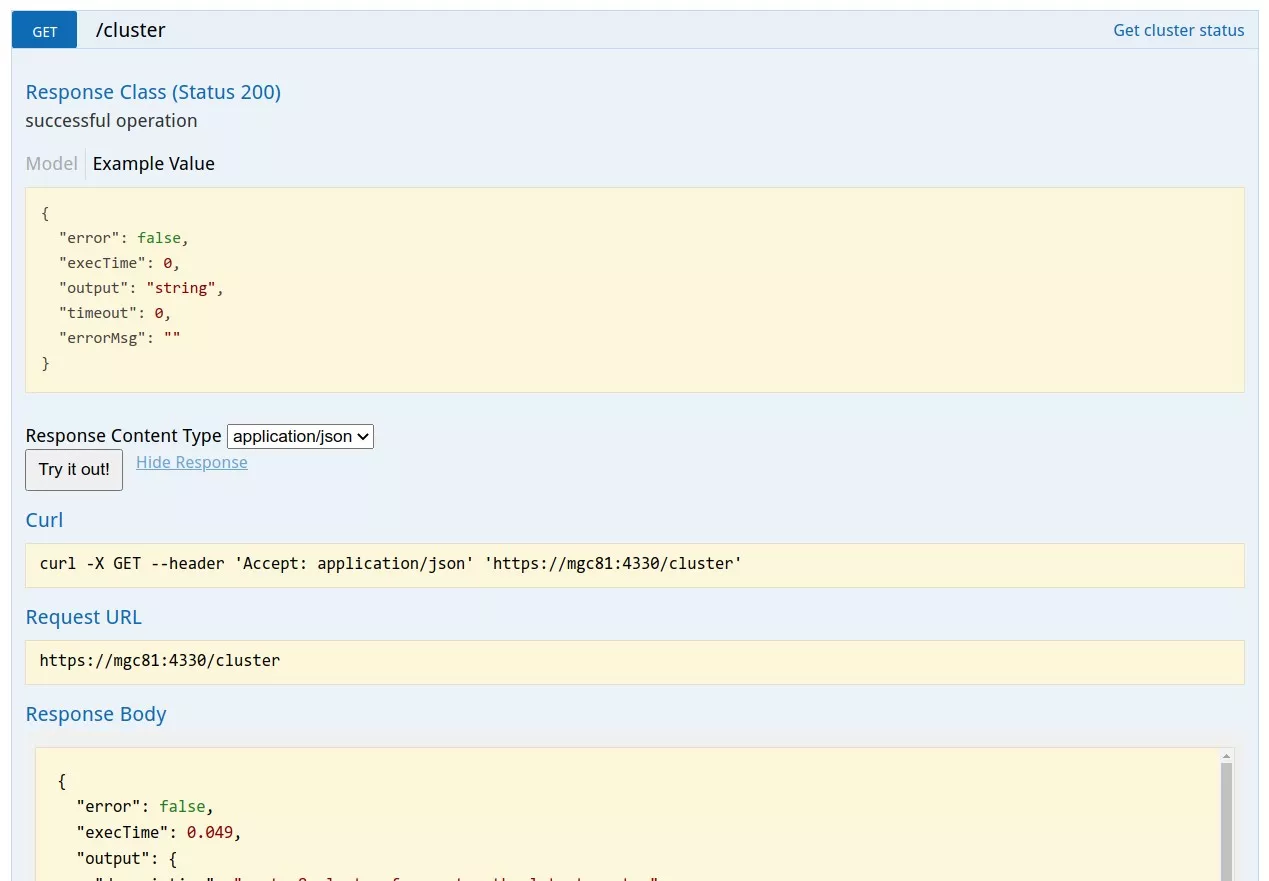Open the Get cluster status operation link

pyautogui.click(x=1178, y=30)
